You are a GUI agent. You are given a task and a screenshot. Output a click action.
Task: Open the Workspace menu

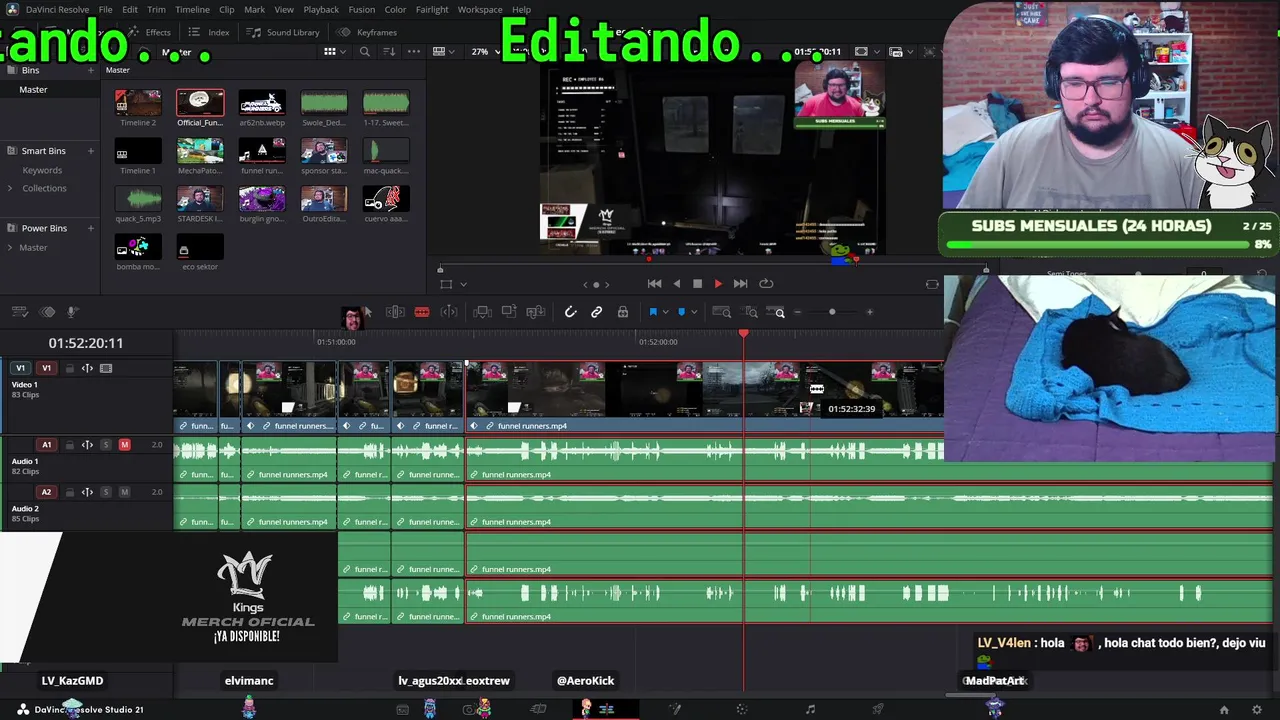pos(480,9)
